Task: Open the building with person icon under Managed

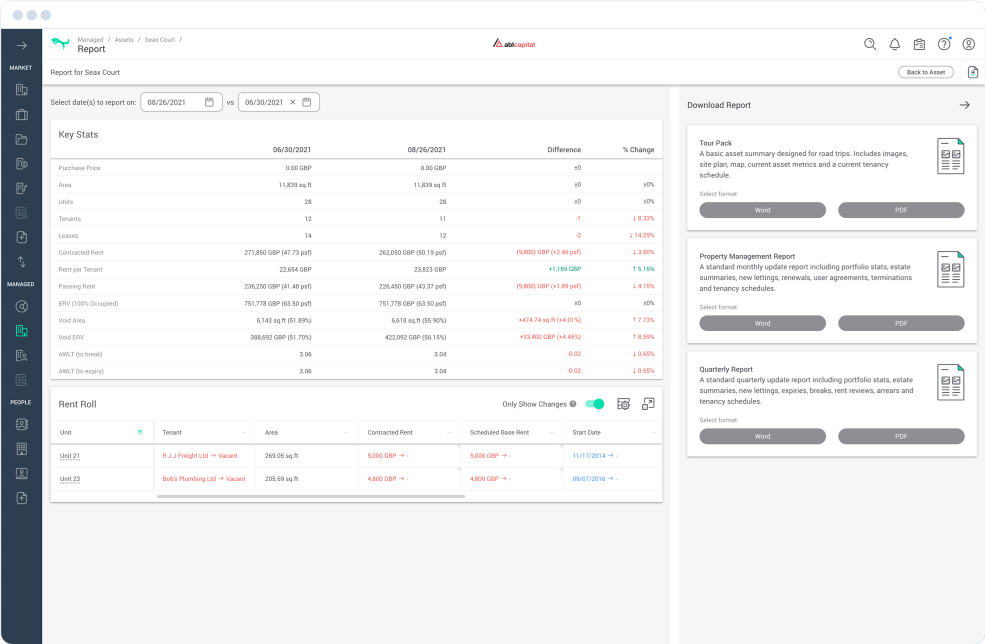Action: click(x=21, y=356)
